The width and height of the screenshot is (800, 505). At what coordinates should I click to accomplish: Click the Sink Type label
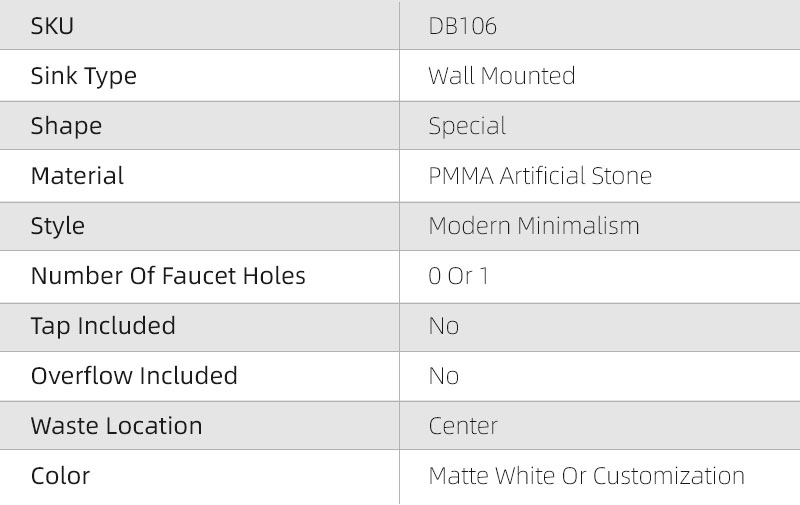[x=83, y=76]
